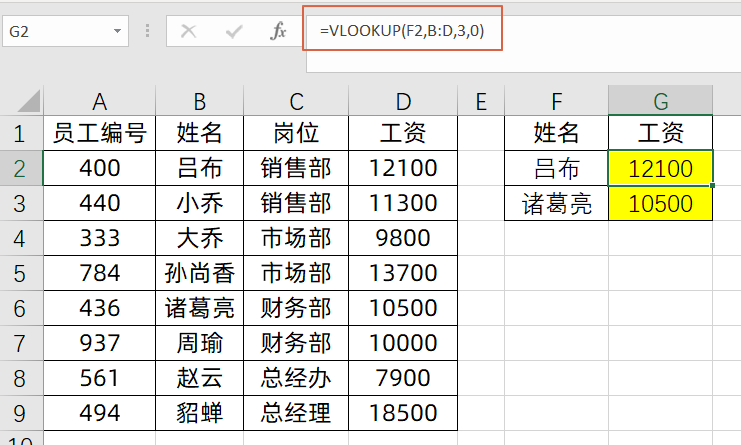The height and width of the screenshot is (445, 741).
Task: Click cell with employee number 333
Action: coord(99,238)
